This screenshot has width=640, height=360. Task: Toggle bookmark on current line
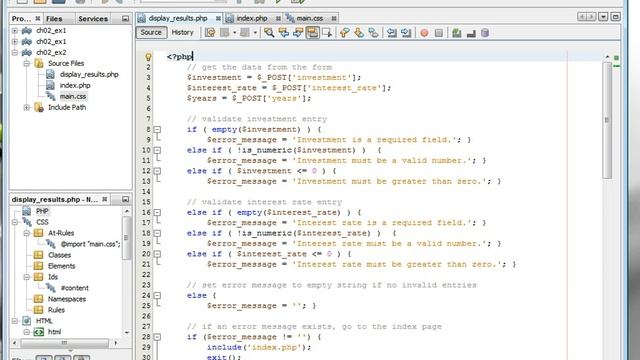point(373,33)
